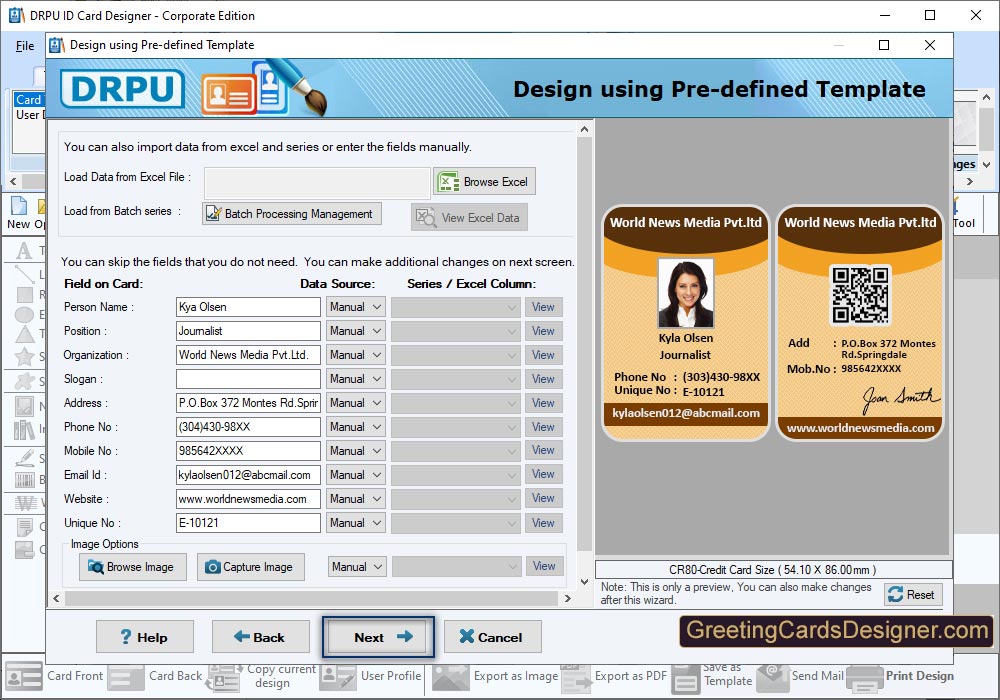The height and width of the screenshot is (700, 1000).
Task: Select the Signature tool icon in left toolbar
Action: click(24, 458)
